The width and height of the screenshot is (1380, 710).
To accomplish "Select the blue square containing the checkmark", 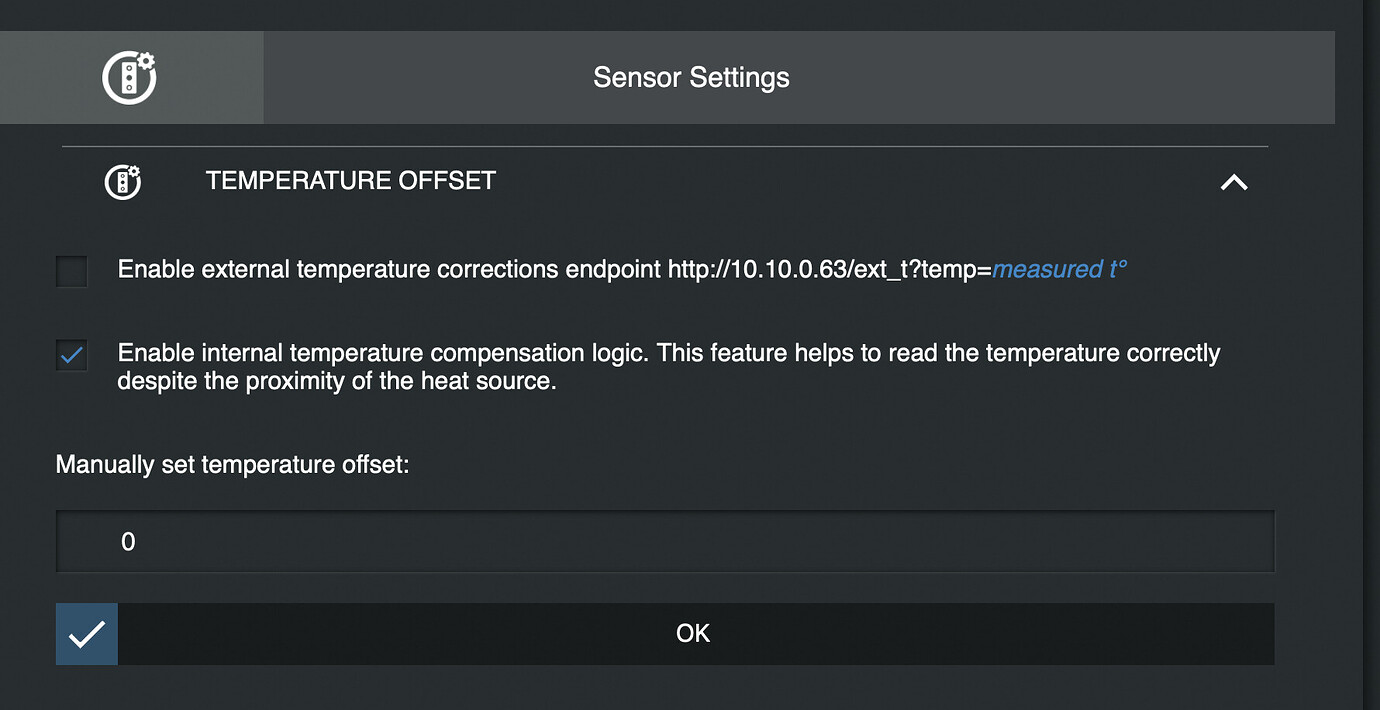I will coord(86,633).
